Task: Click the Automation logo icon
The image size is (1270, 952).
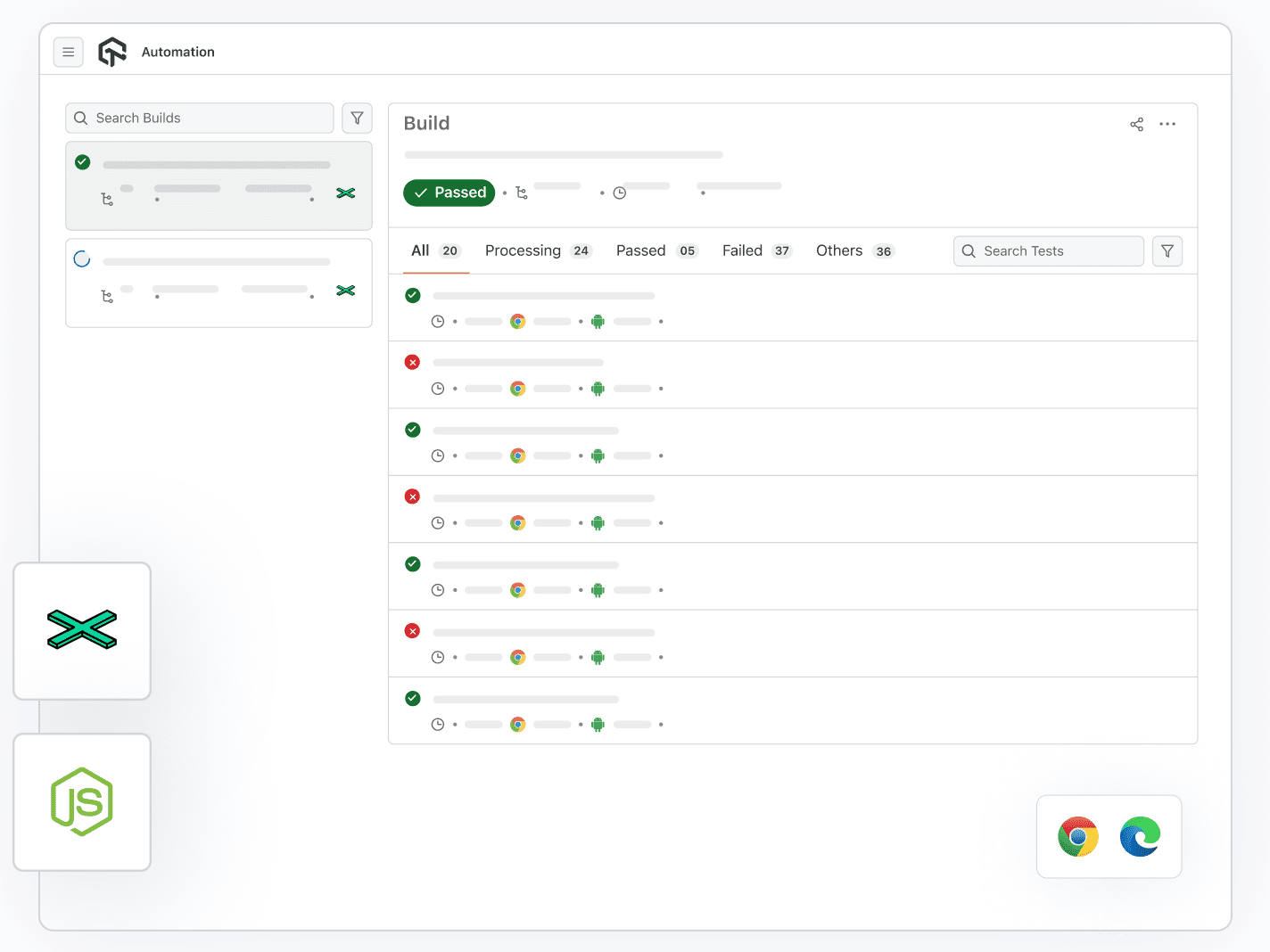Action: click(112, 53)
